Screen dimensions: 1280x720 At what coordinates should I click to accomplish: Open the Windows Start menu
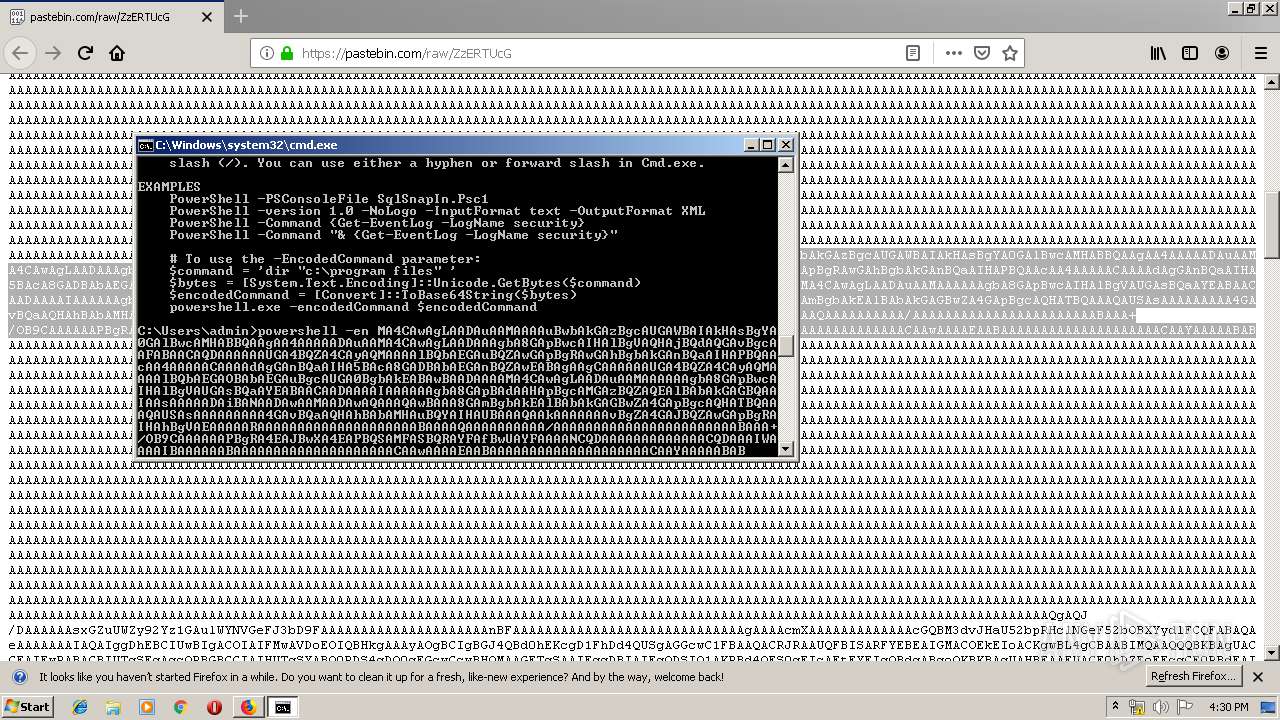click(x=27, y=707)
